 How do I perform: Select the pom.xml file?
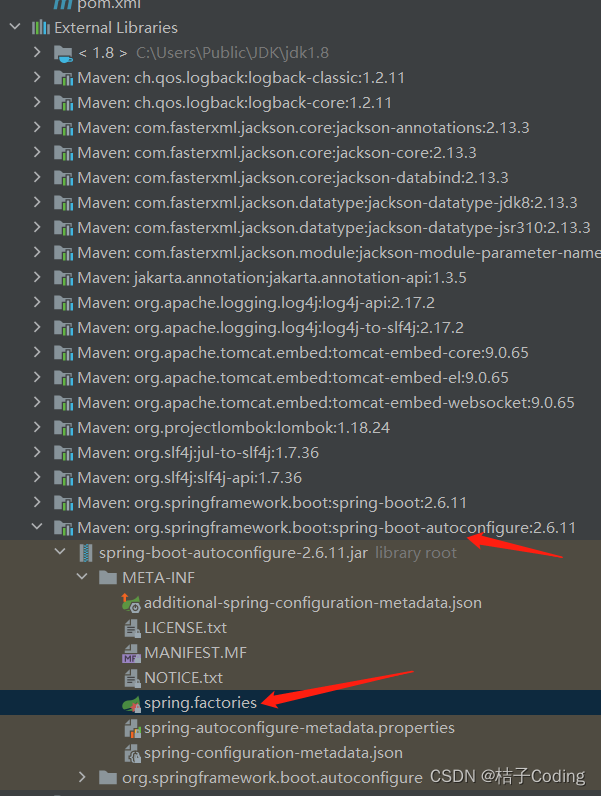pyautogui.click(x=109, y=5)
